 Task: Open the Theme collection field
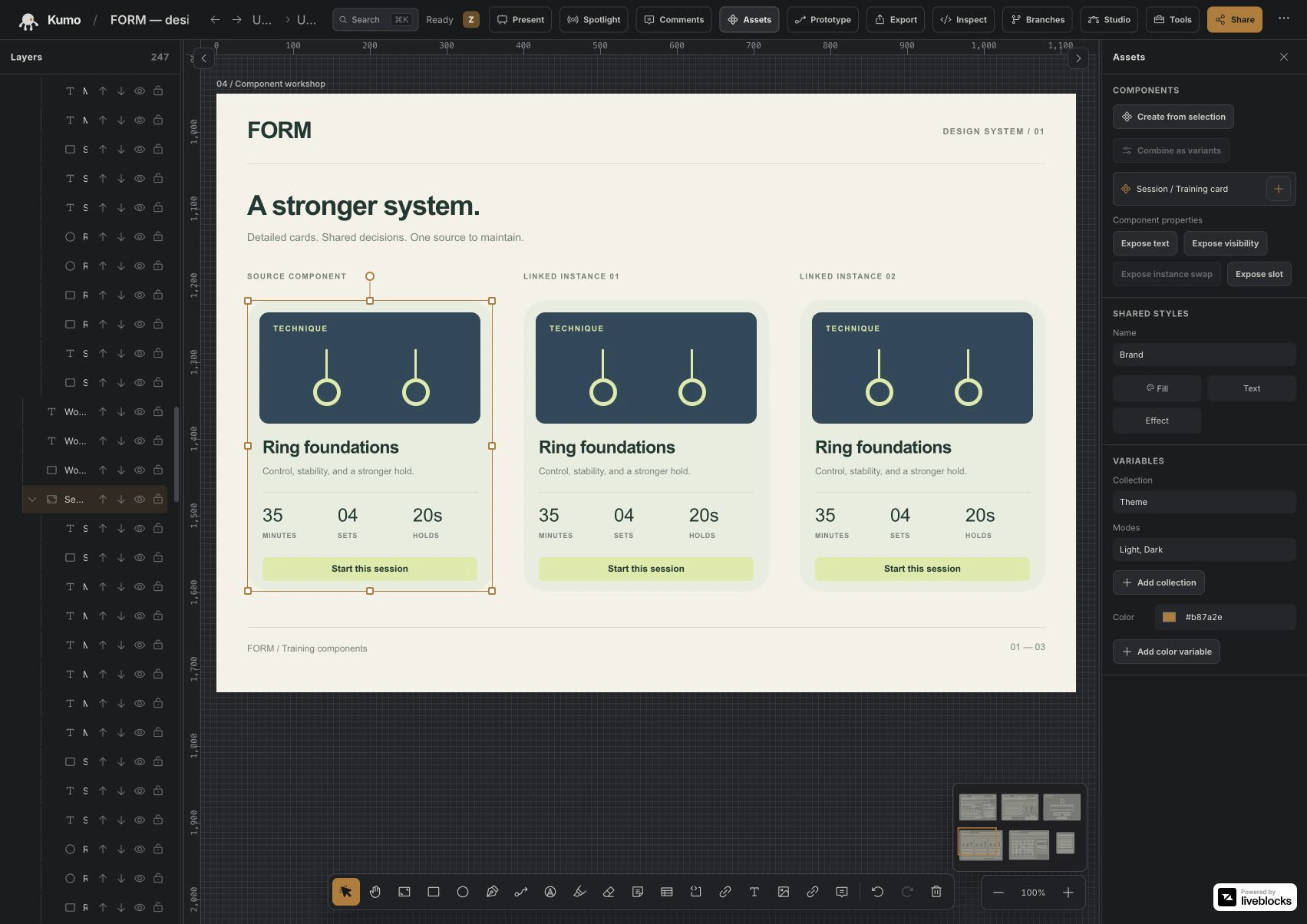tap(1204, 502)
